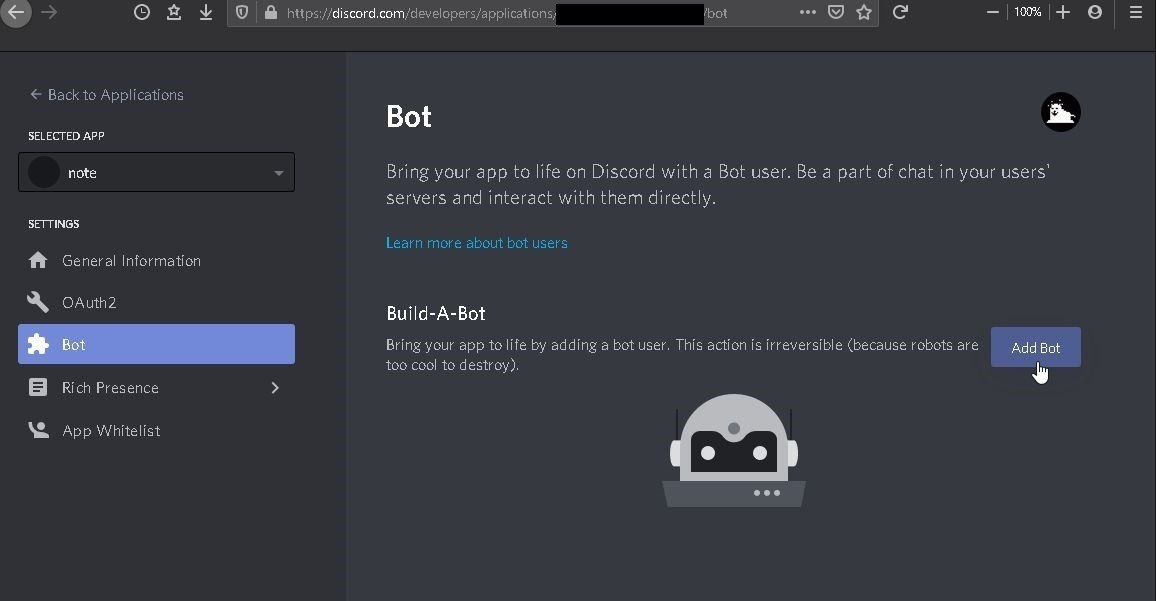
Task: Expand the Rich Presence submenu chevron
Action: [x=275, y=388]
